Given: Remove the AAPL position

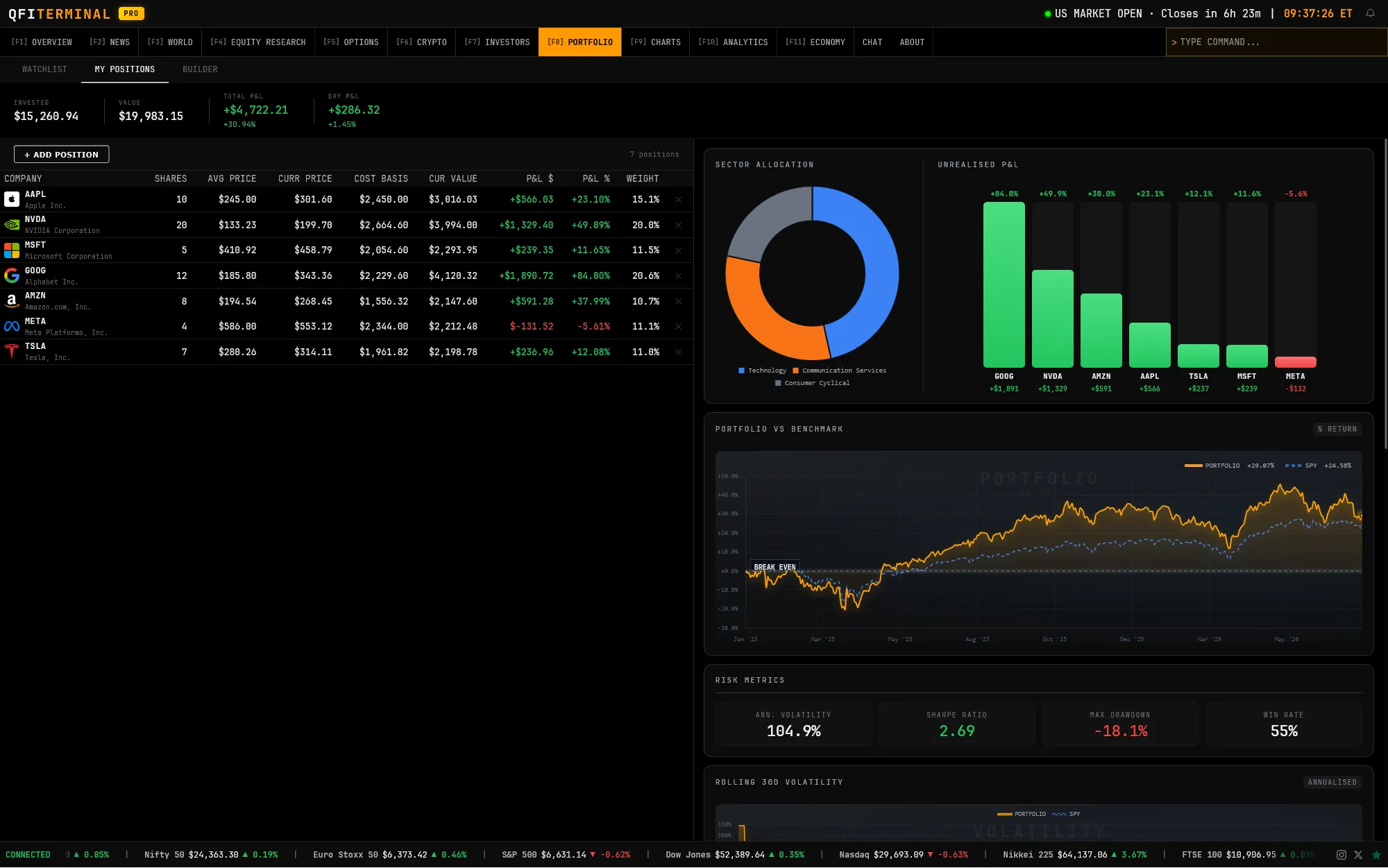Looking at the screenshot, I should click(x=678, y=200).
